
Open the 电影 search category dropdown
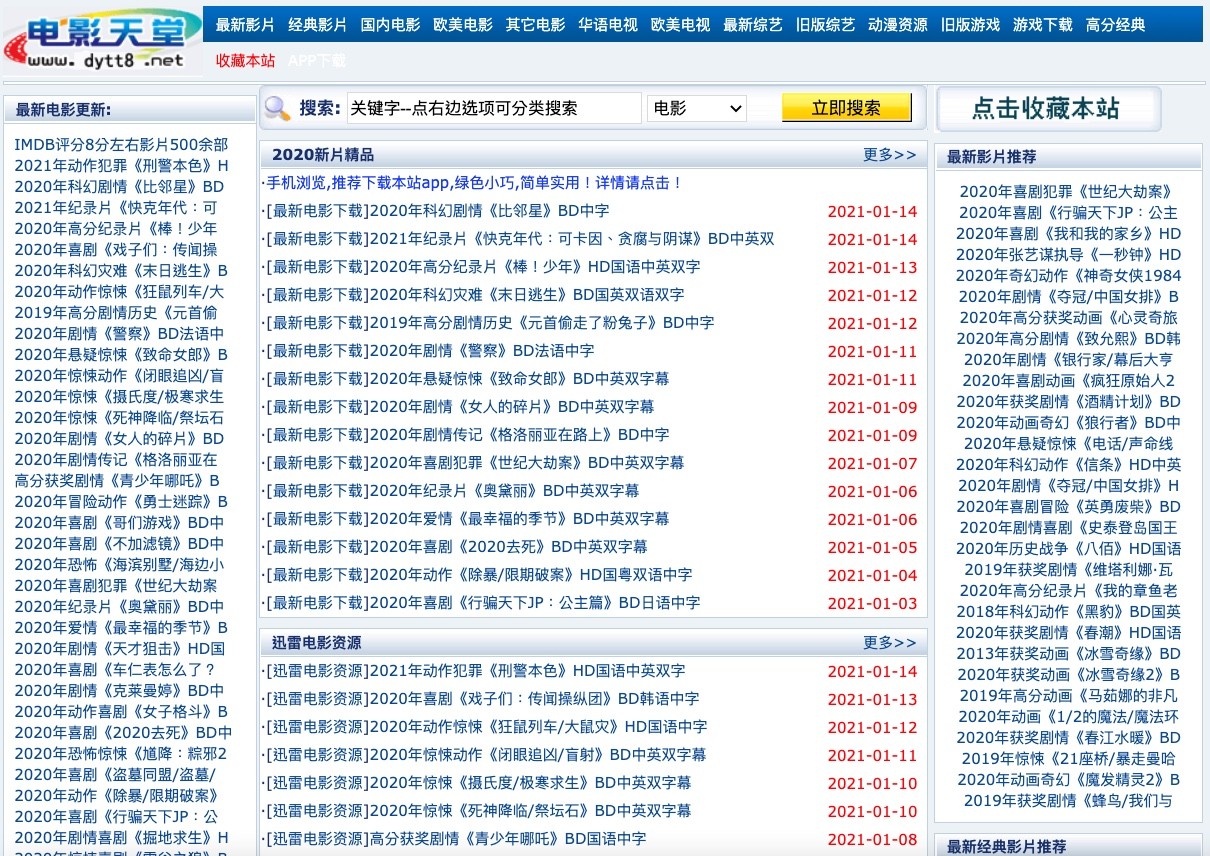(x=697, y=108)
